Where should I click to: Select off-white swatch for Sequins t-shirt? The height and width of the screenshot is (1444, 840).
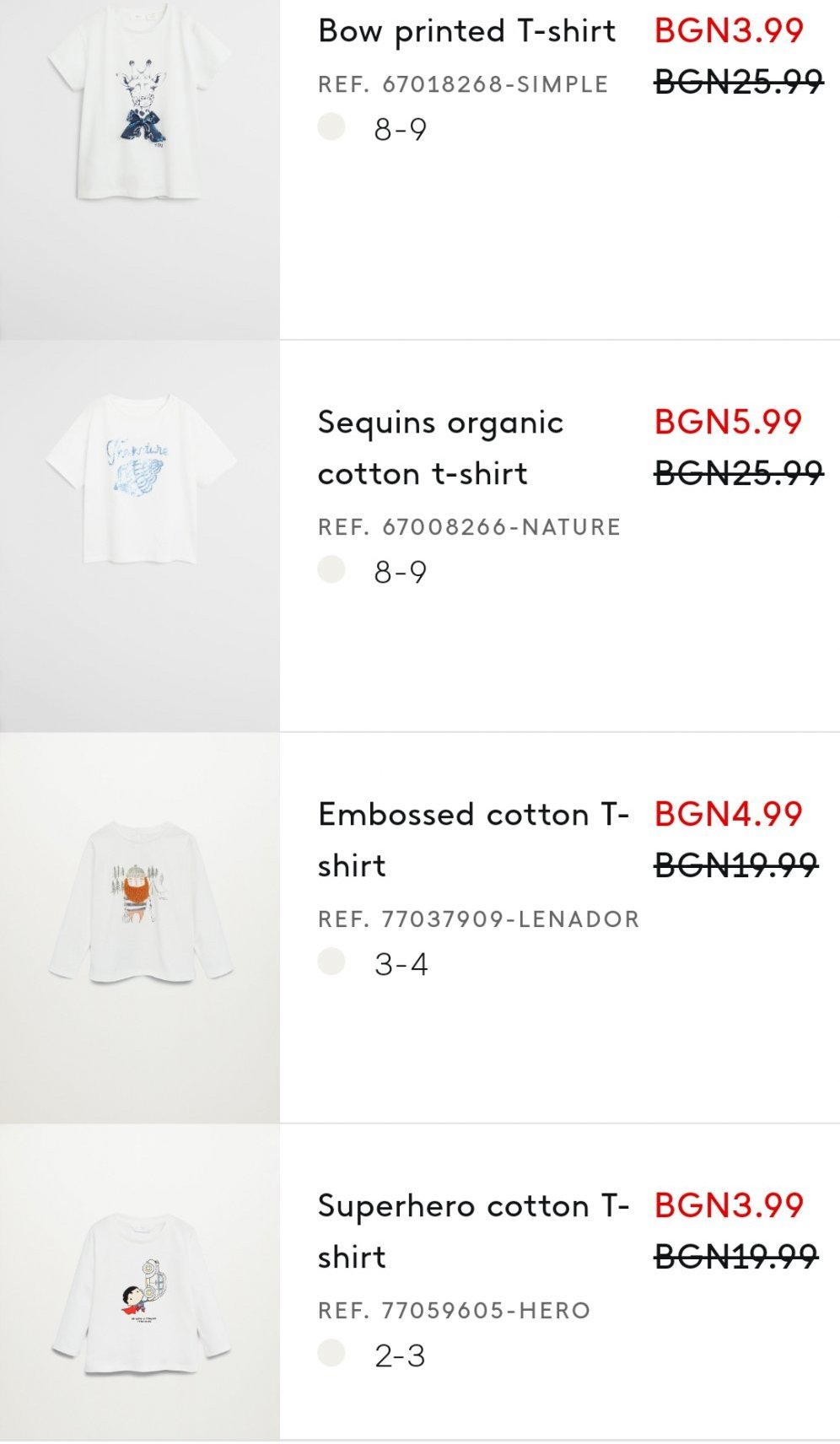tap(331, 570)
